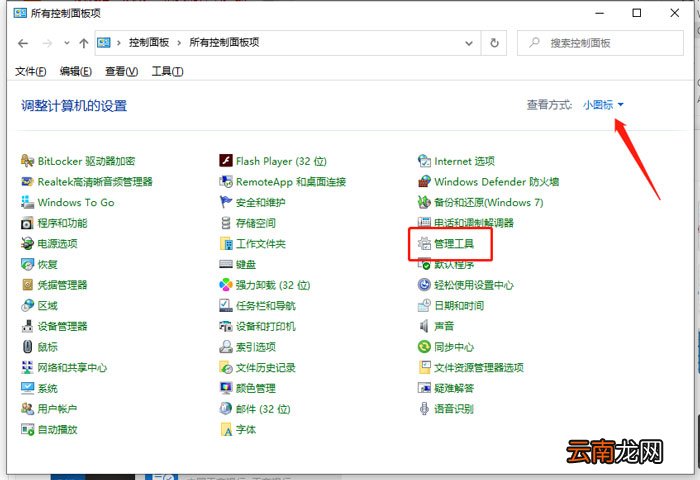Click the back navigation arrow
The height and width of the screenshot is (480, 700).
[x=23, y=43]
